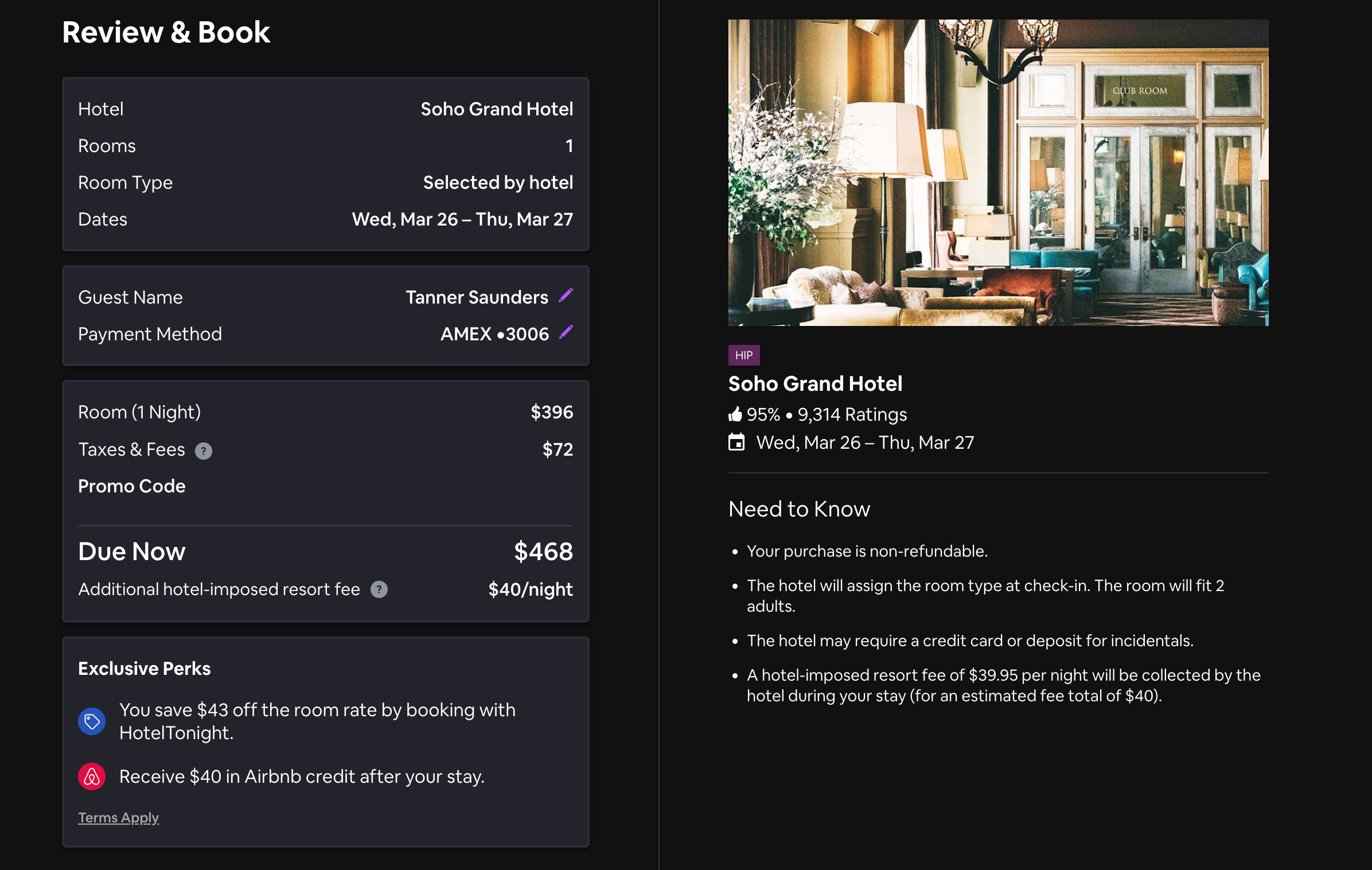Click the thumbs-up rating icon
Image resolution: width=1372 pixels, height=870 pixels.
tap(735, 414)
